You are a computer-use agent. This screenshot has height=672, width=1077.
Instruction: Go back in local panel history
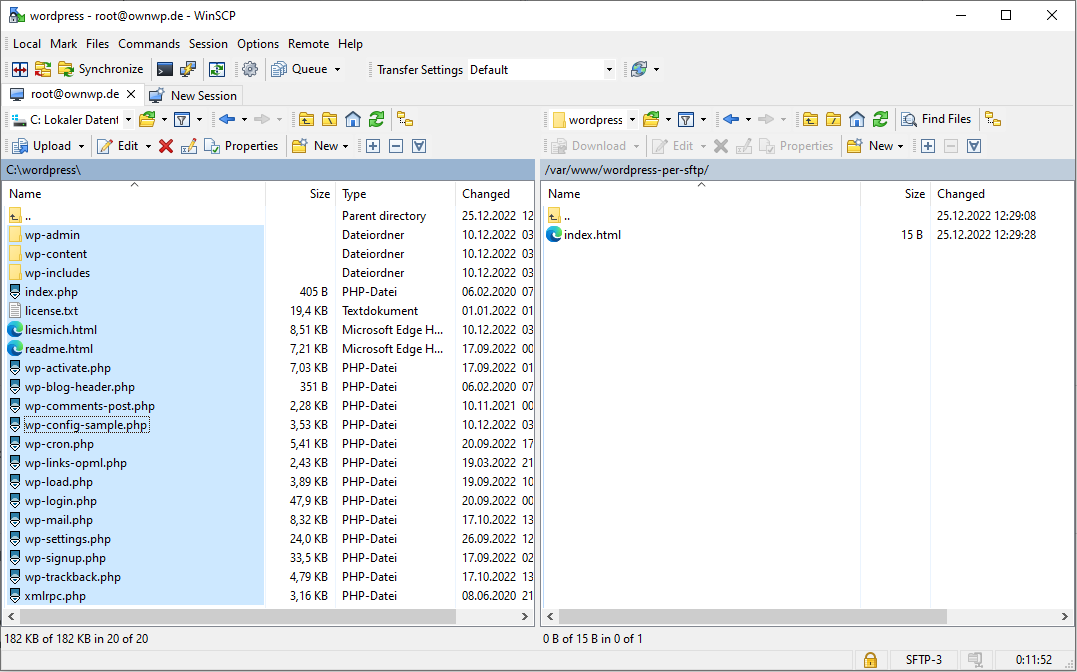[x=227, y=120]
